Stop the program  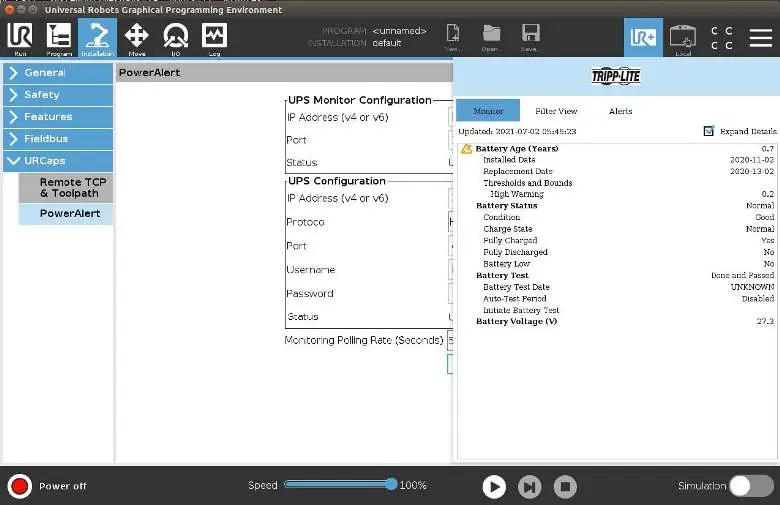(x=566, y=487)
